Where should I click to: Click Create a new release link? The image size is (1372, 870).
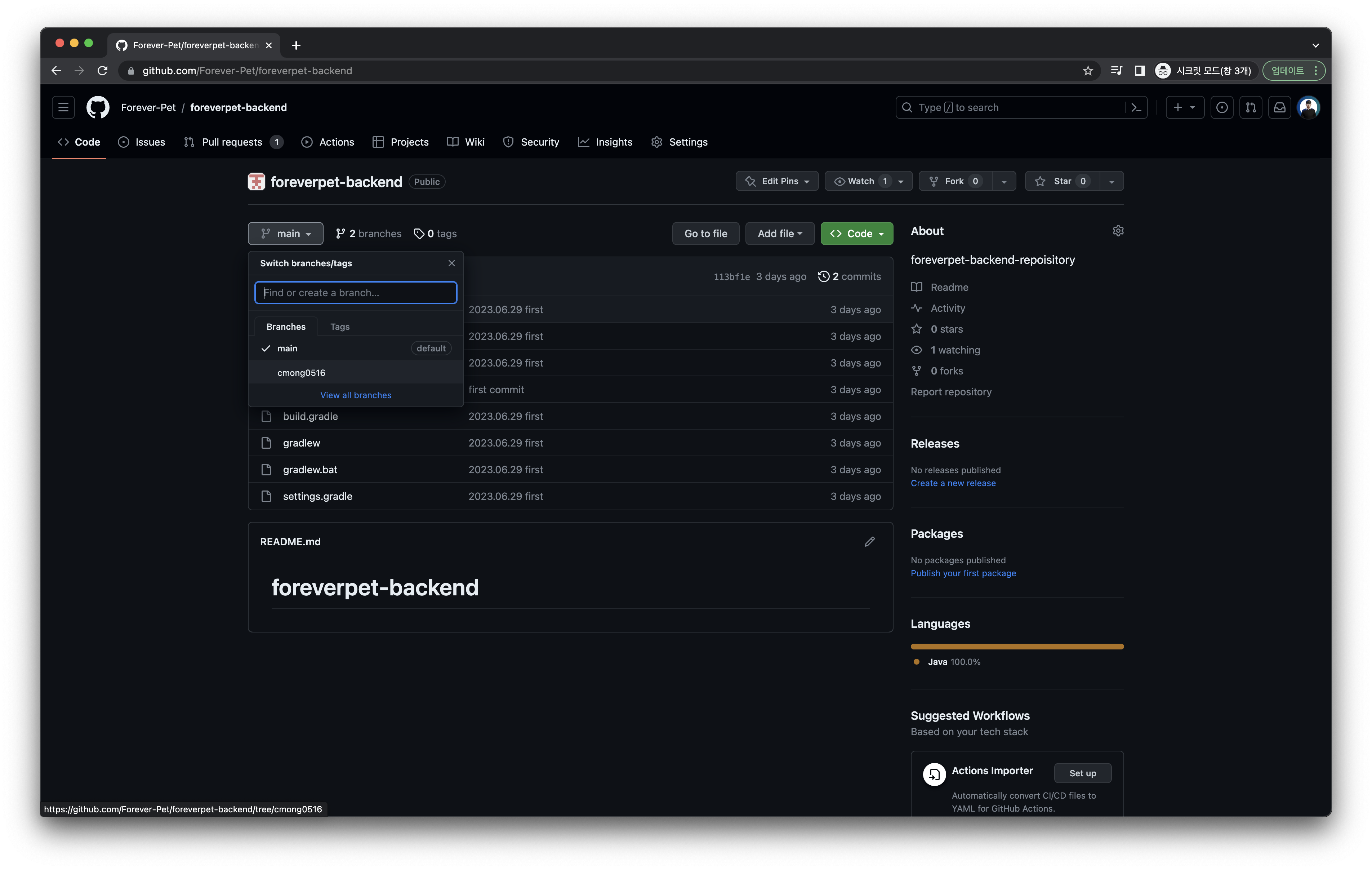[953, 483]
